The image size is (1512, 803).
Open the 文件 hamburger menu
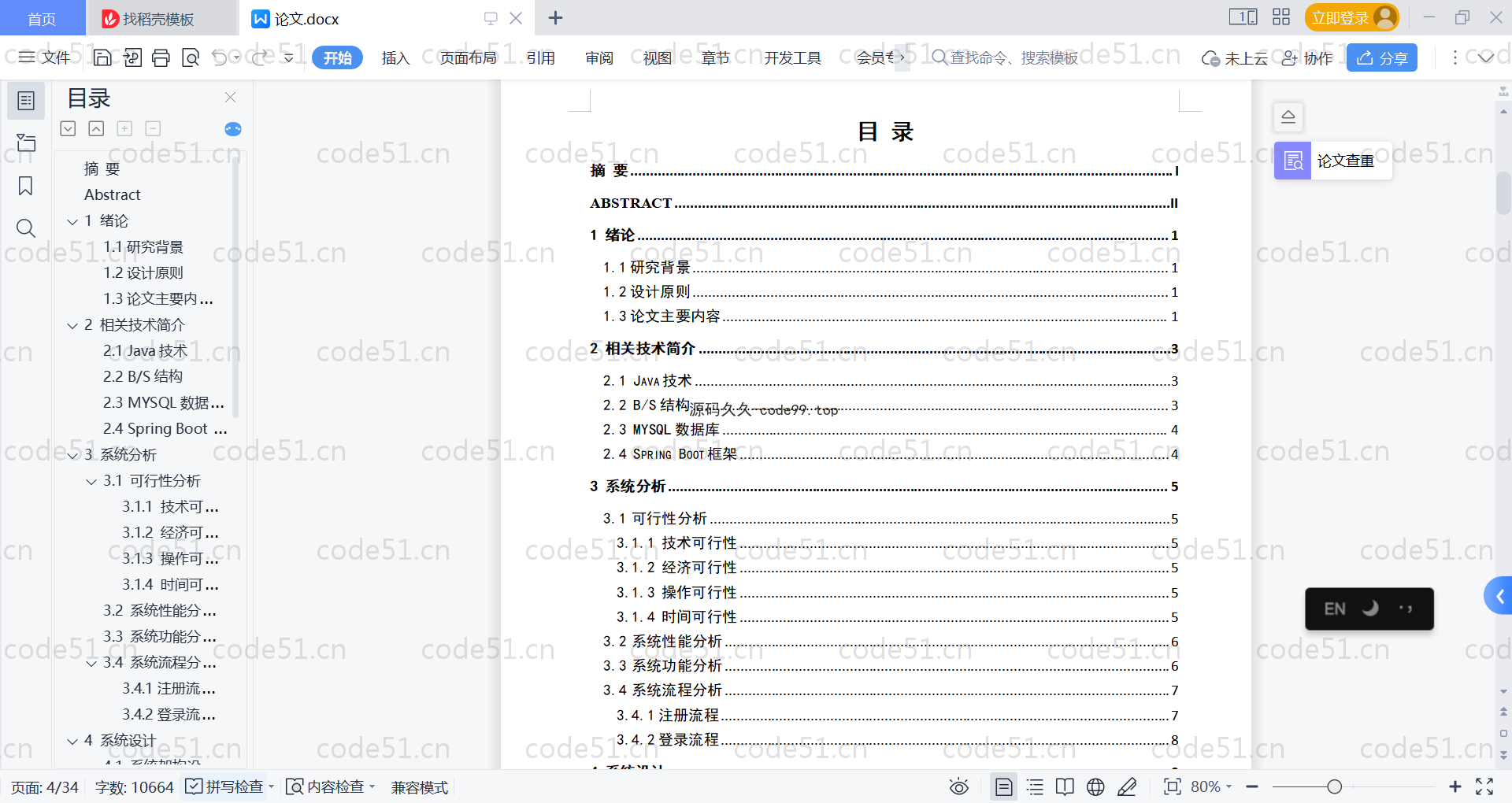pos(44,57)
